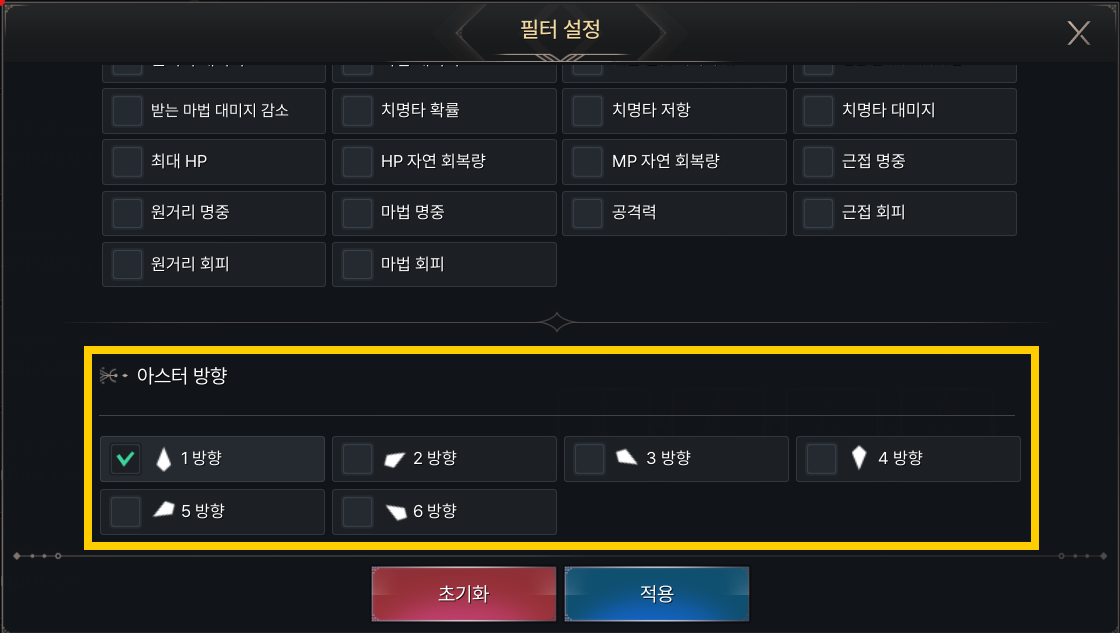
Task: Click the icon beside 아스터 방향 heading
Action: tap(113, 376)
